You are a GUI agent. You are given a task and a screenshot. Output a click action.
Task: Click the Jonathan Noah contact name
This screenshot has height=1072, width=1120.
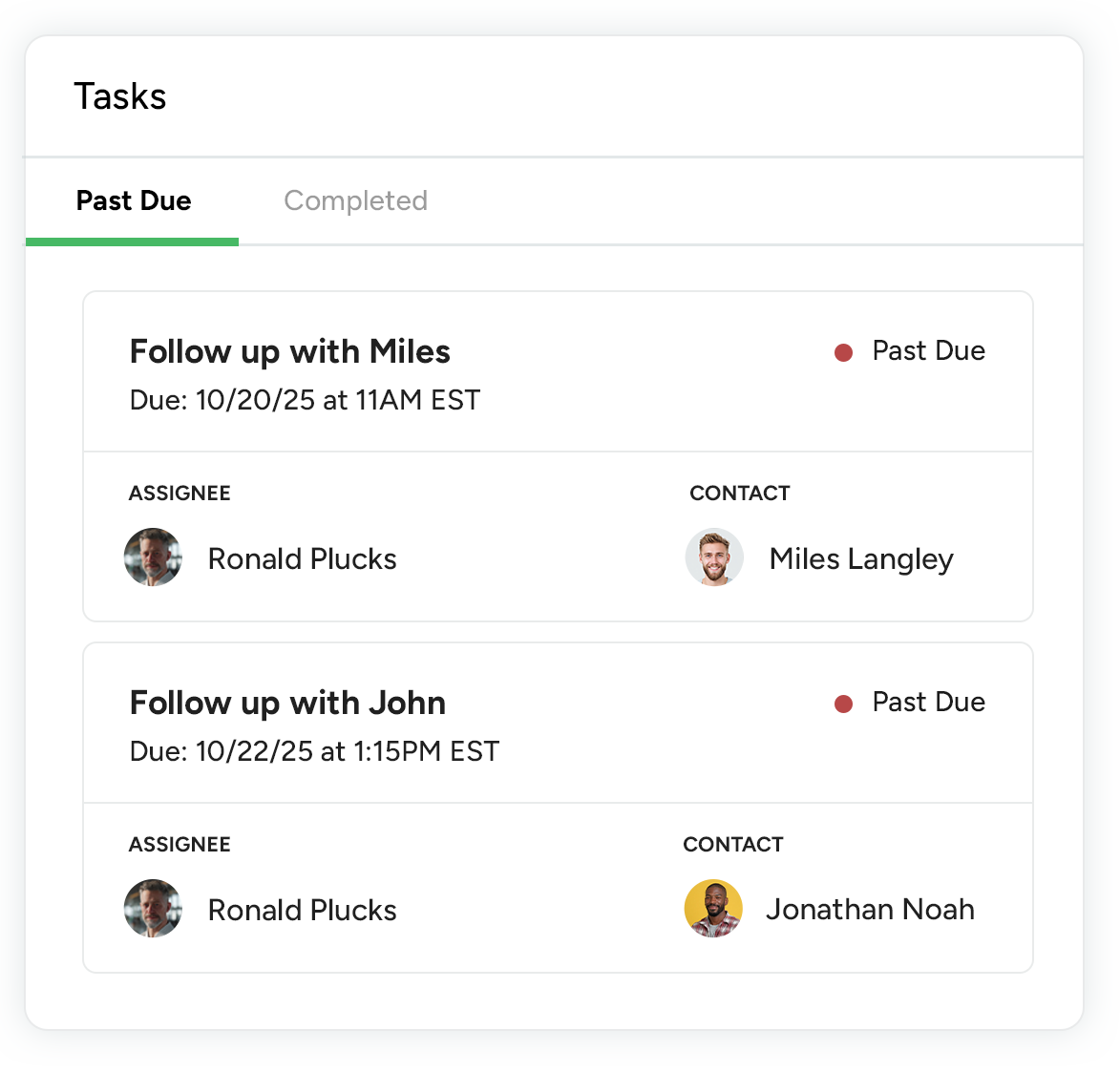point(870,910)
